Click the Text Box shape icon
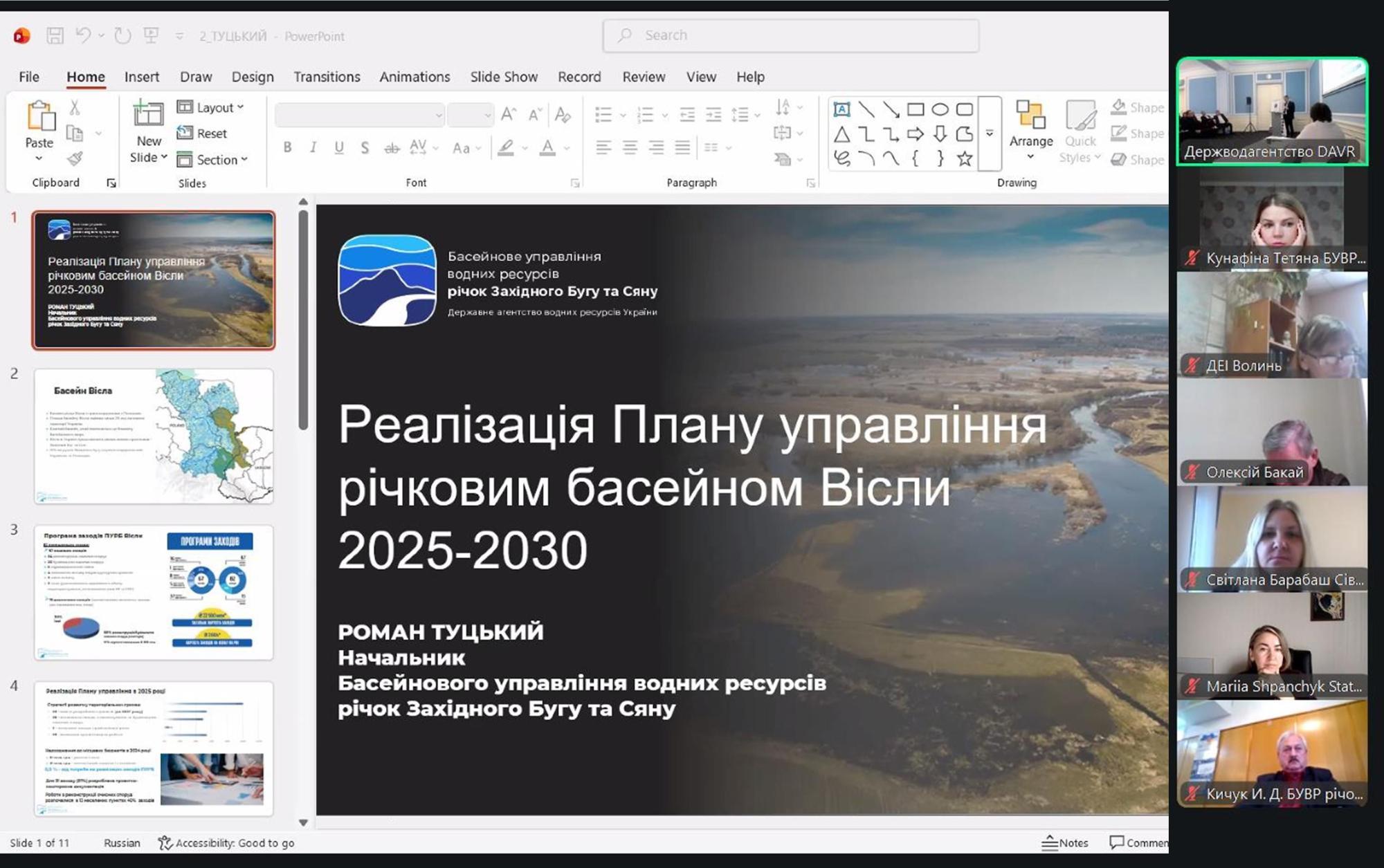 (841, 109)
